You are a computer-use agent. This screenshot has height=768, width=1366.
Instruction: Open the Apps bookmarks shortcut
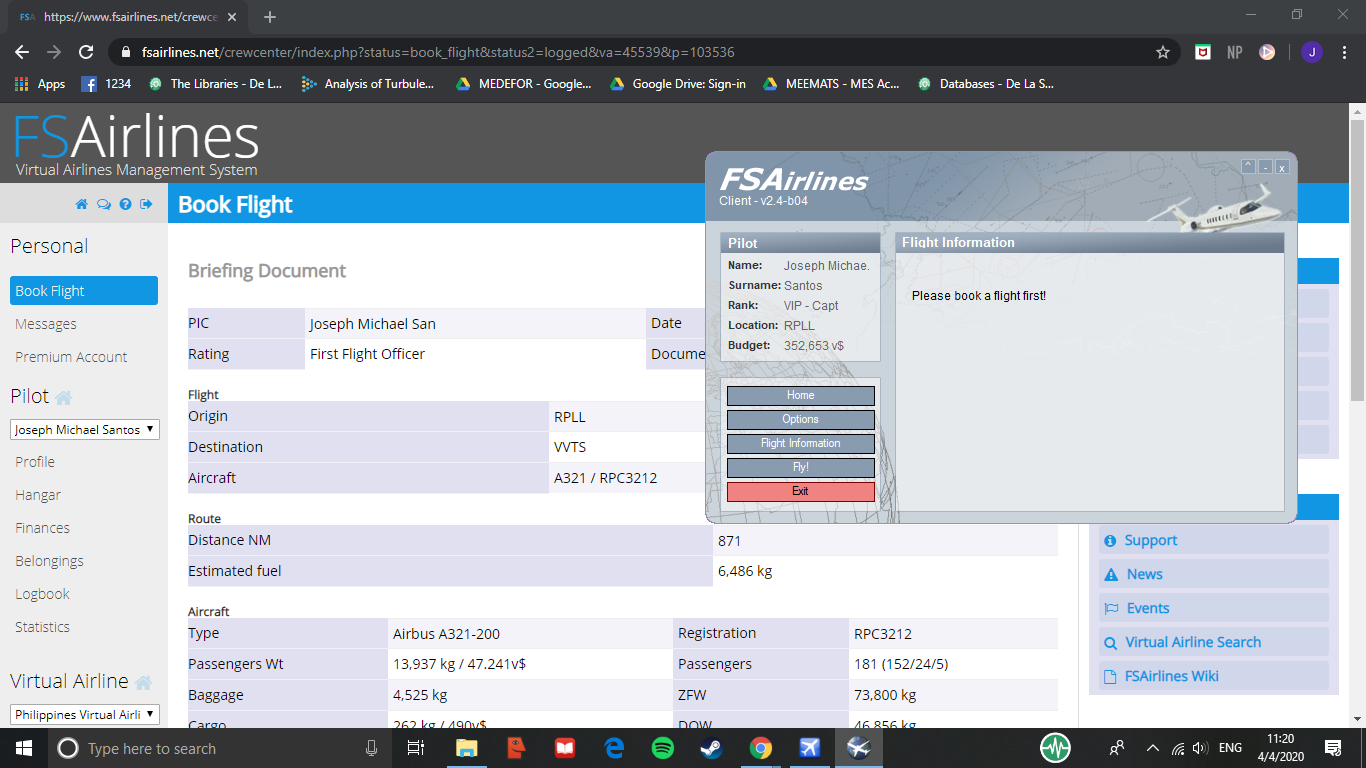coord(40,84)
